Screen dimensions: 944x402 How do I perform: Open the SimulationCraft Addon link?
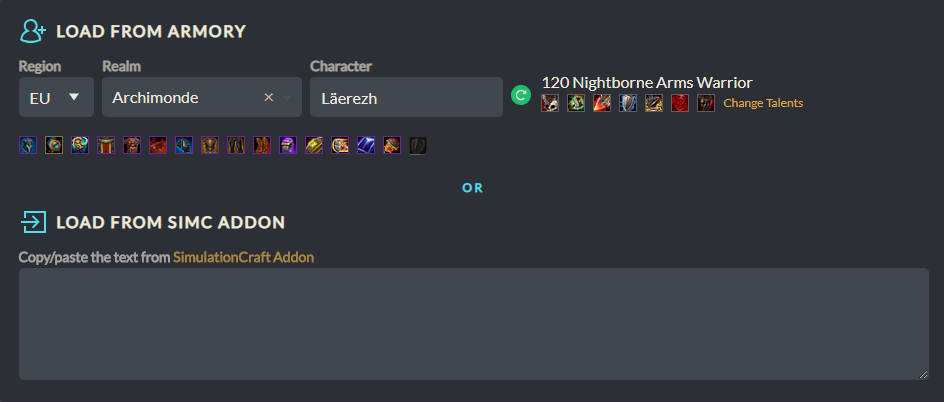click(x=243, y=257)
